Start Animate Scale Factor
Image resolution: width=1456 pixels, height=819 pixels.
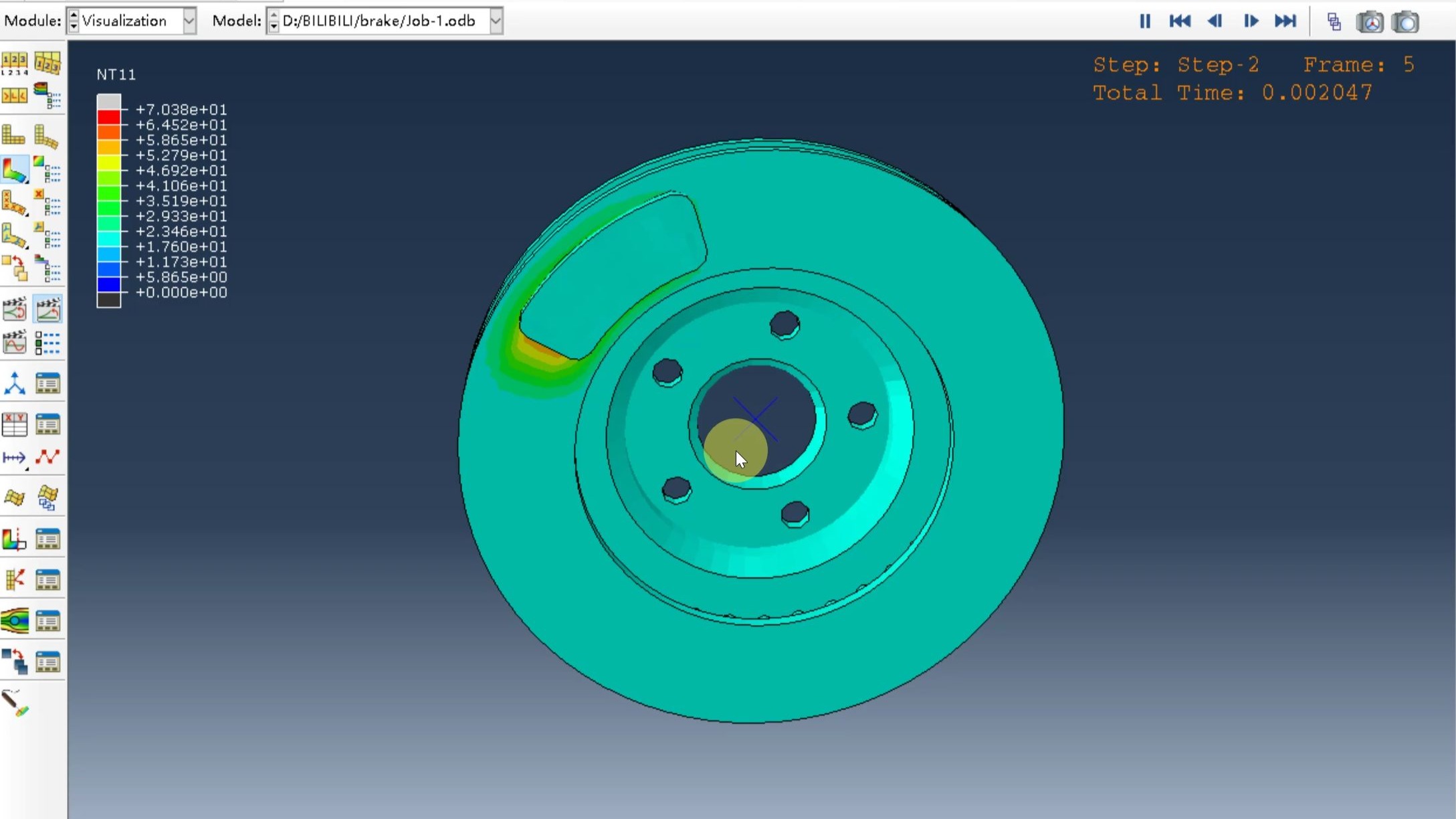point(14,310)
